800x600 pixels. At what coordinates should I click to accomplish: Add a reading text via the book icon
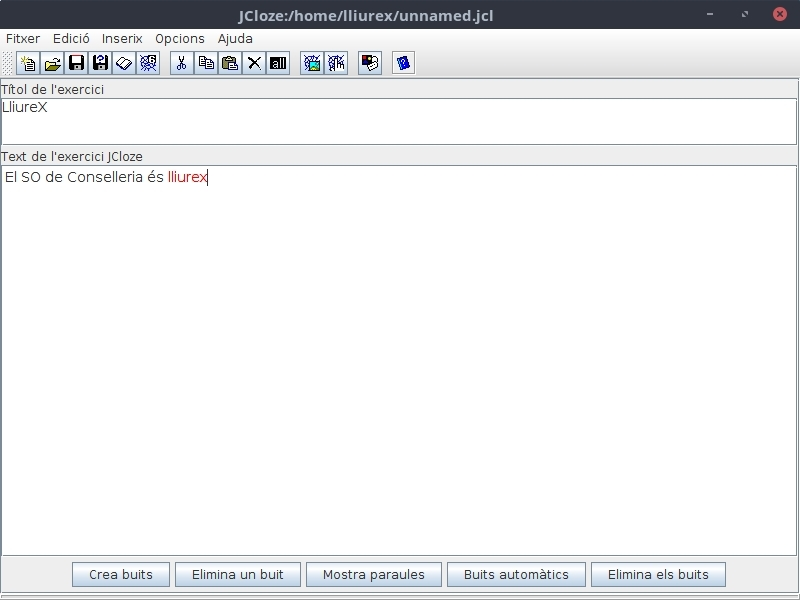(x=124, y=63)
